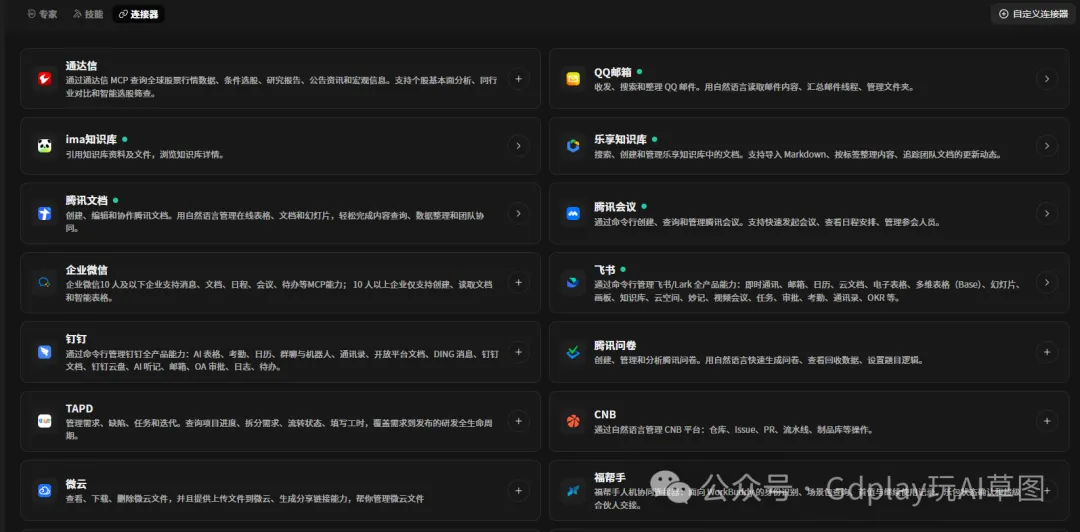
Task: Open 腾讯文档 details via chevron arrow
Action: click(x=518, y=214)
